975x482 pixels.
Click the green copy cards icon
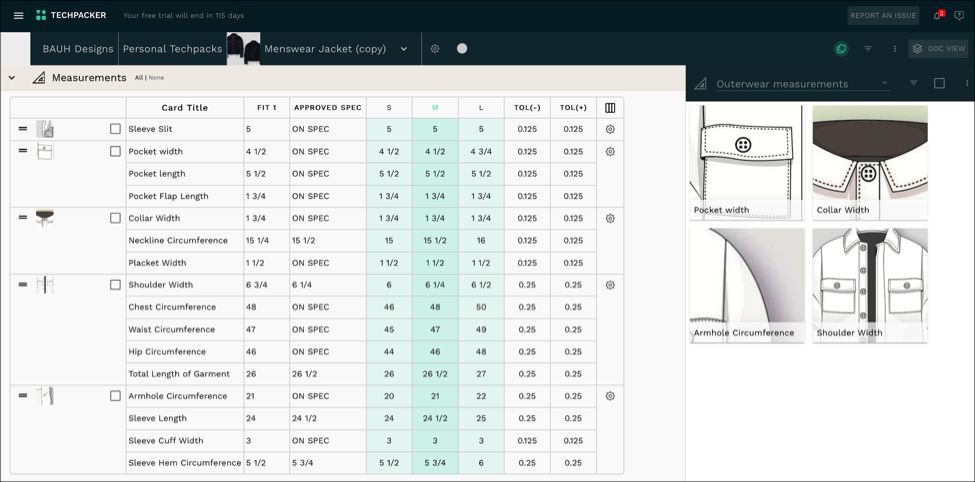841,49
